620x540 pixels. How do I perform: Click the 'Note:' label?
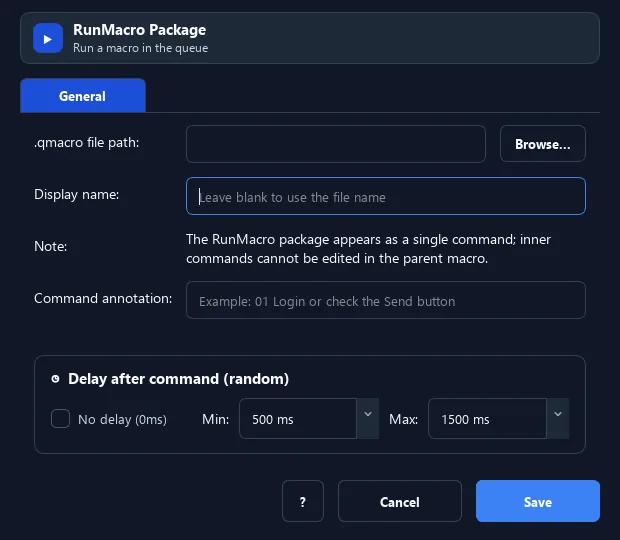click(51, 246)
